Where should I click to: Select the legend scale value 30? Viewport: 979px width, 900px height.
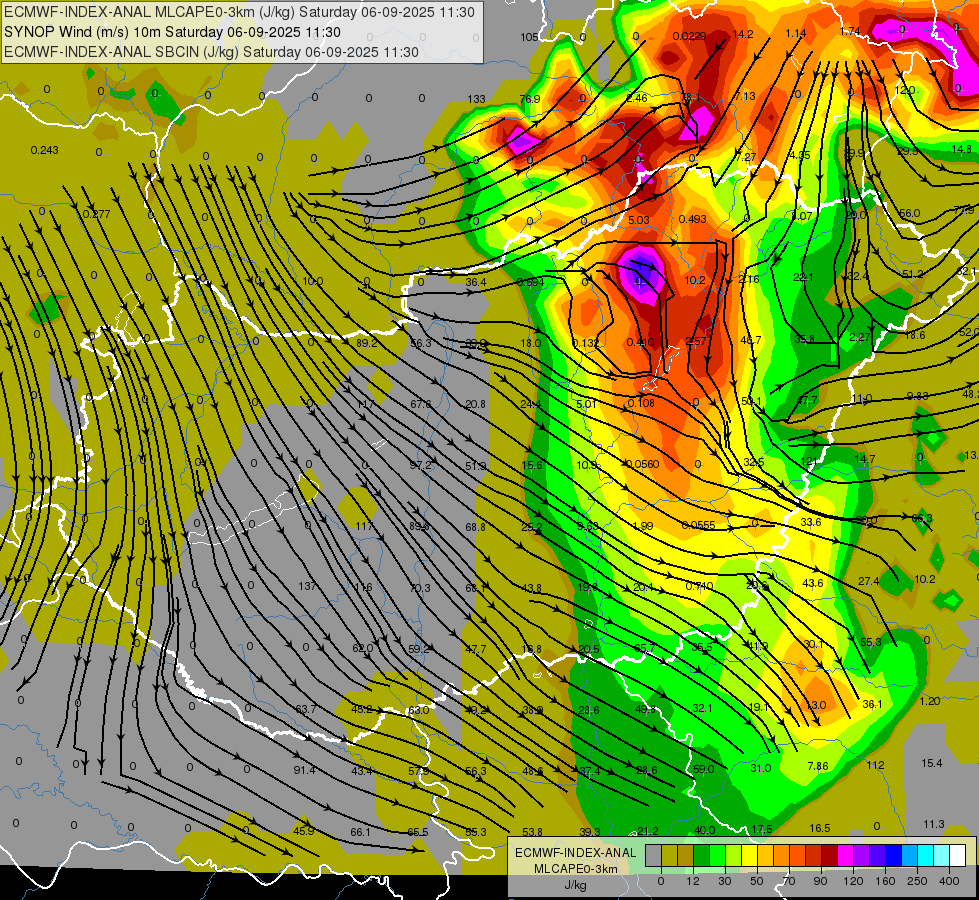(725, 881)
